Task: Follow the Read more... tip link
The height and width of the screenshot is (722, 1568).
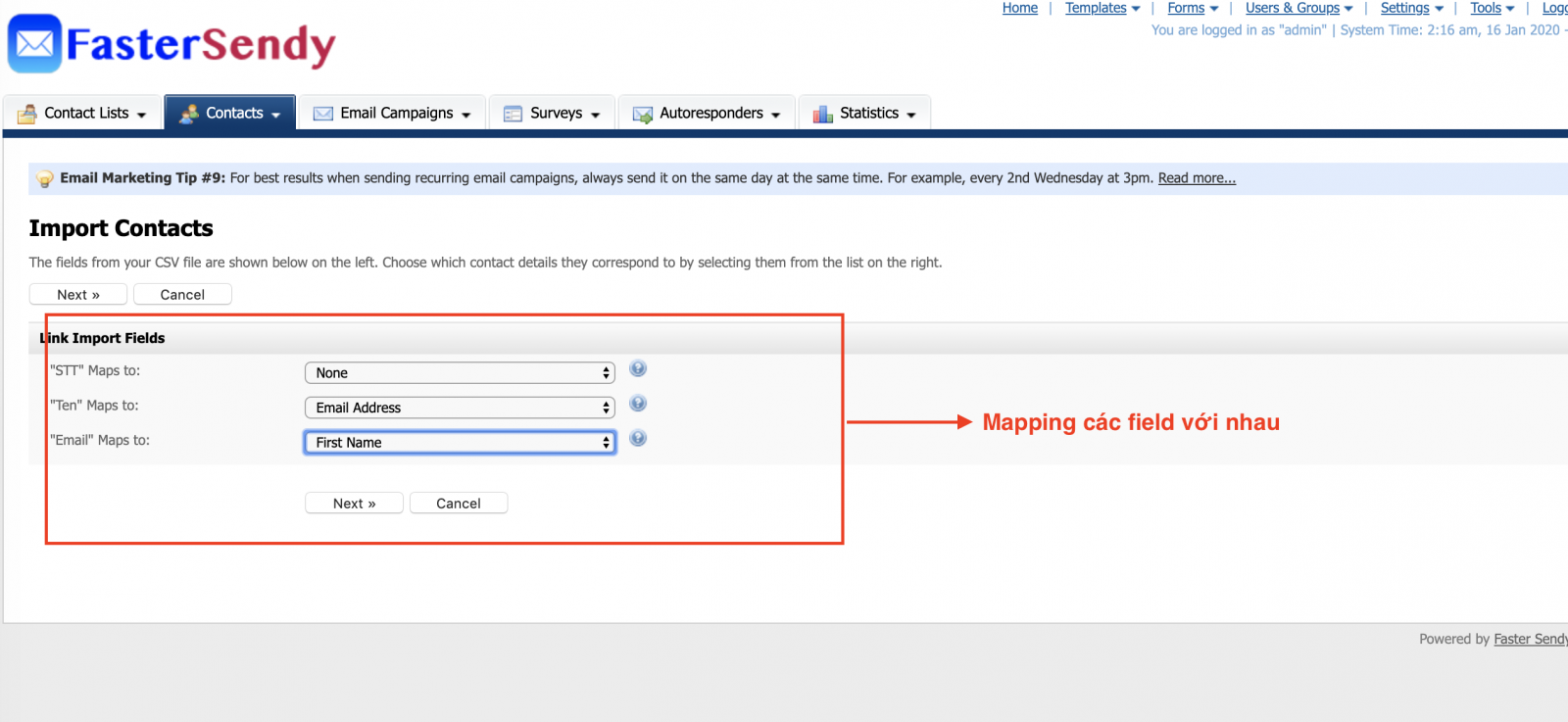Action: (x=1197, y=178)
